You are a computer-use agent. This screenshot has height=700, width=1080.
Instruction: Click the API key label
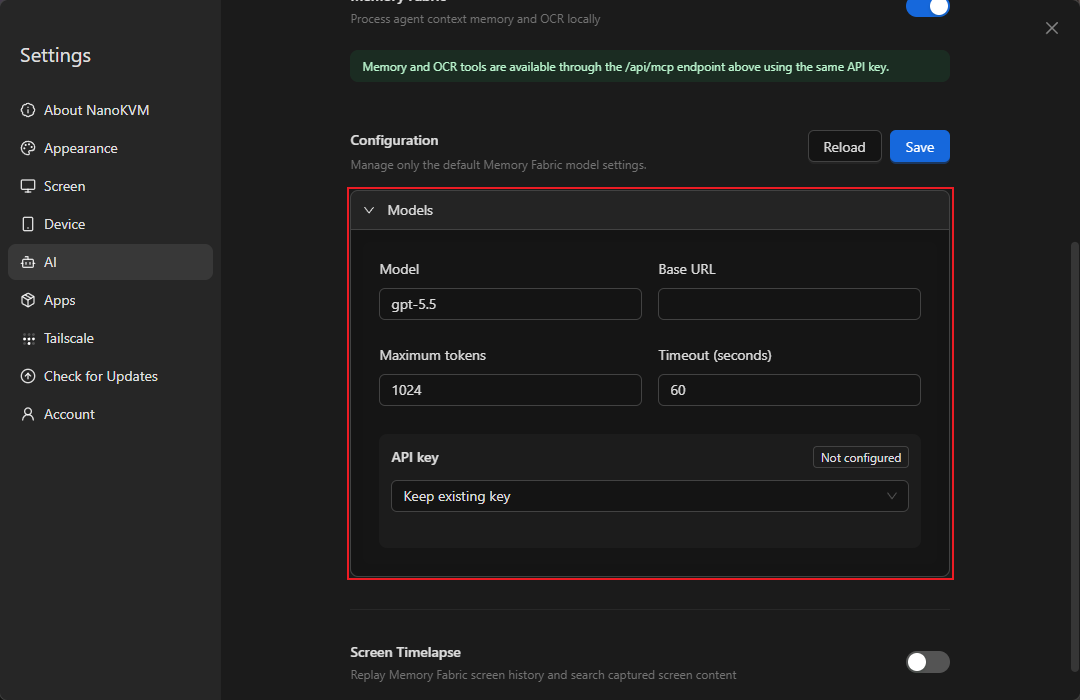pos(415,457)
